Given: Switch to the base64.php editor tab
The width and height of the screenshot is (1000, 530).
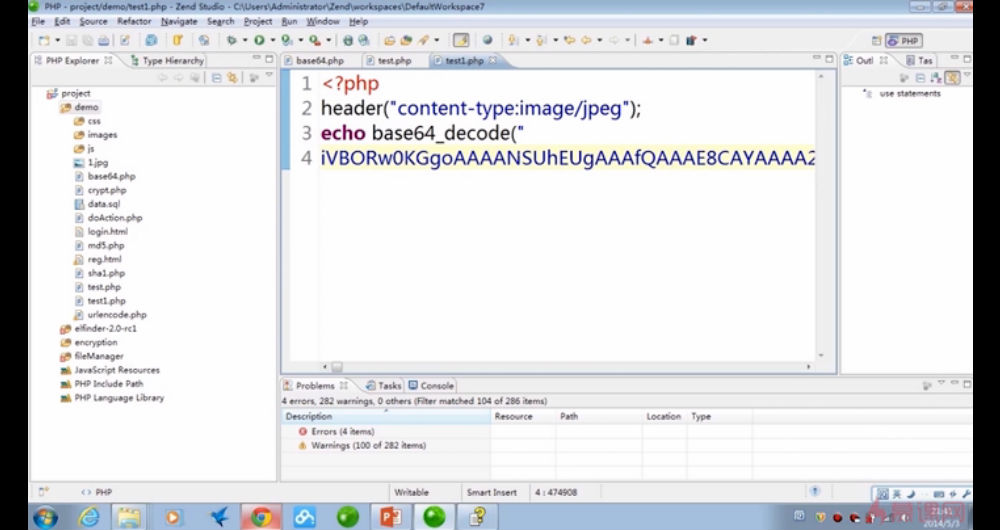Looking at the screenshot, I should [x=320, y=61].
